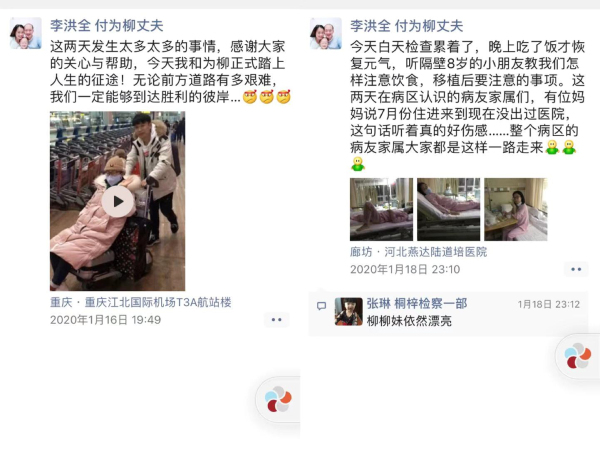The height and width of the screenshot is (449, 600).
Task: Tap the 2020年1月16日 19:49 timestamp
Action: coord(105,320)
